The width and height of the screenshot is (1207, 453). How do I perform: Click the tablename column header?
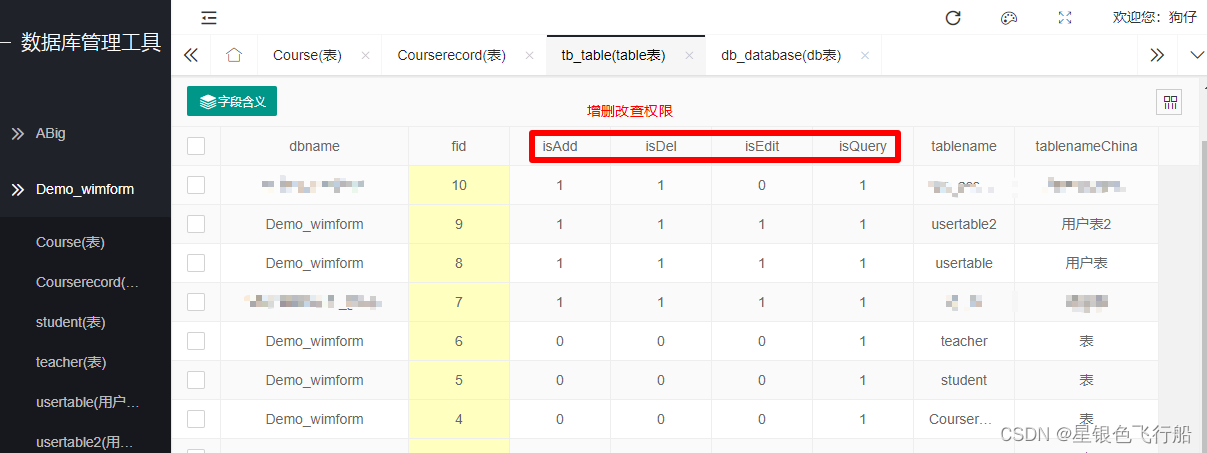click(964, 146)
